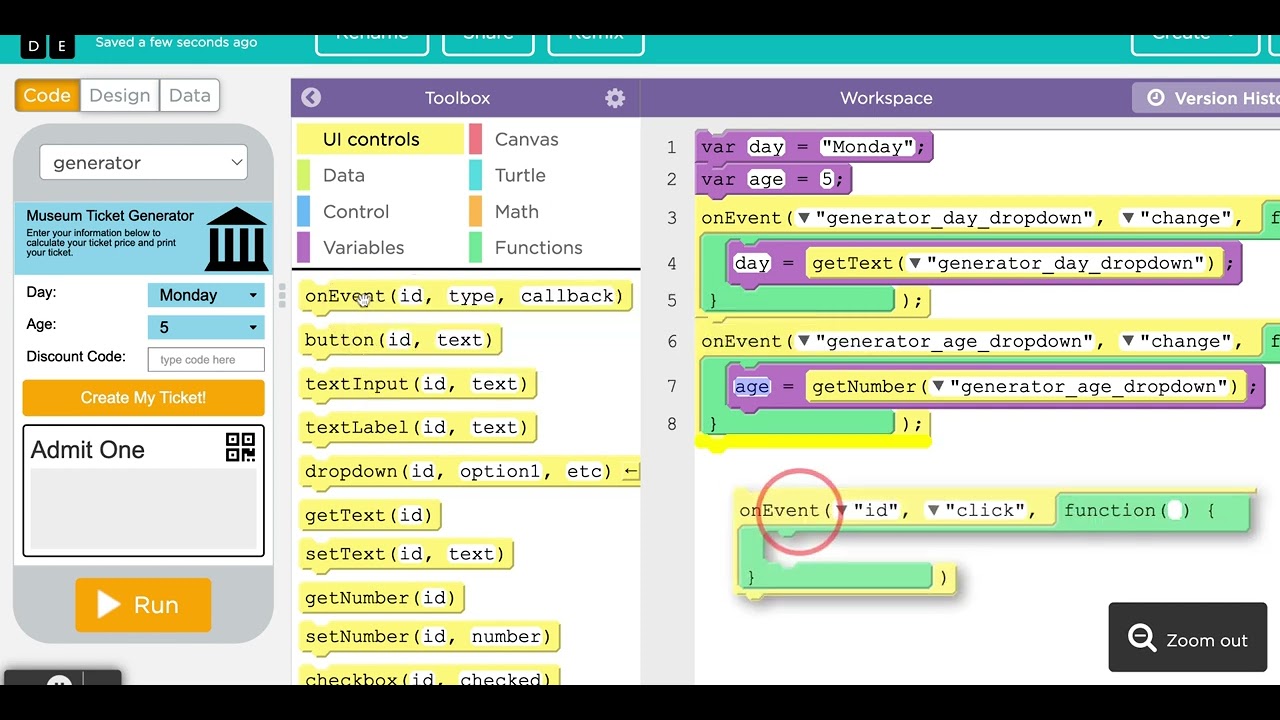
Task: Open the getText id dropdown on line 4
Action: click(914, 263)
